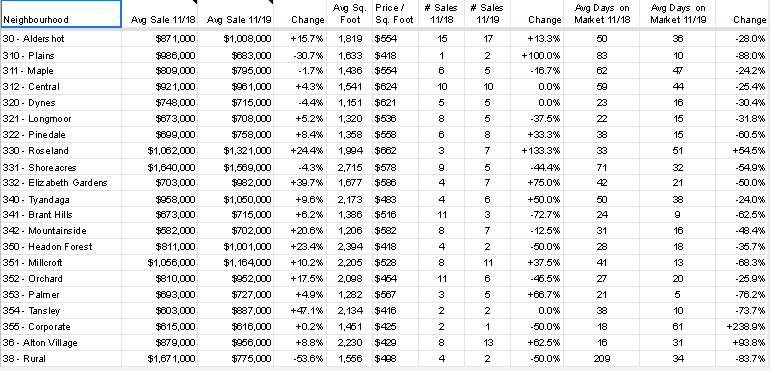Select the 310 - Plains row label
The width and height of the screenshot is (771, 371).
click(60, 56)
